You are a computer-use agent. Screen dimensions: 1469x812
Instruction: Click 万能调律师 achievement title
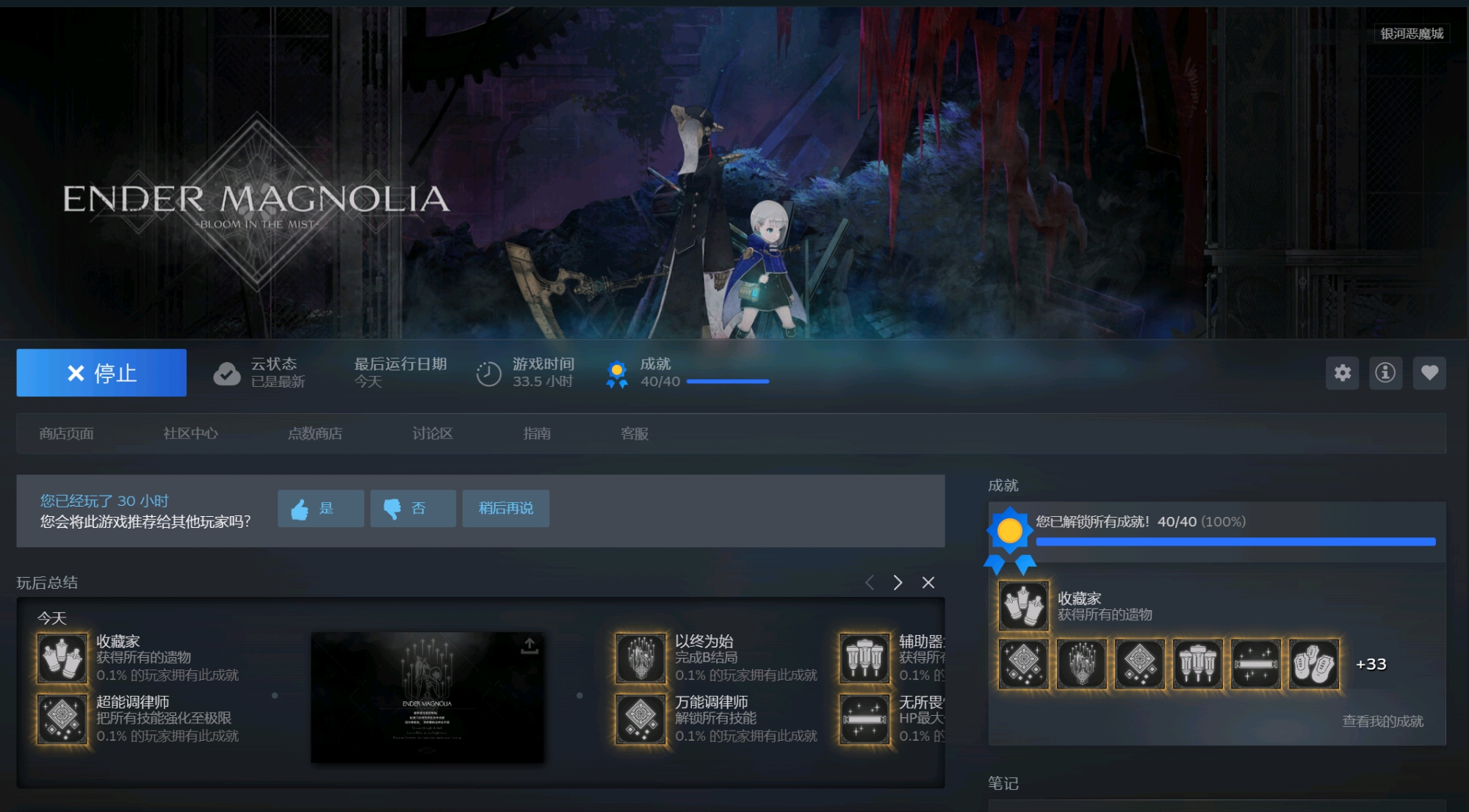pos(712,702)
